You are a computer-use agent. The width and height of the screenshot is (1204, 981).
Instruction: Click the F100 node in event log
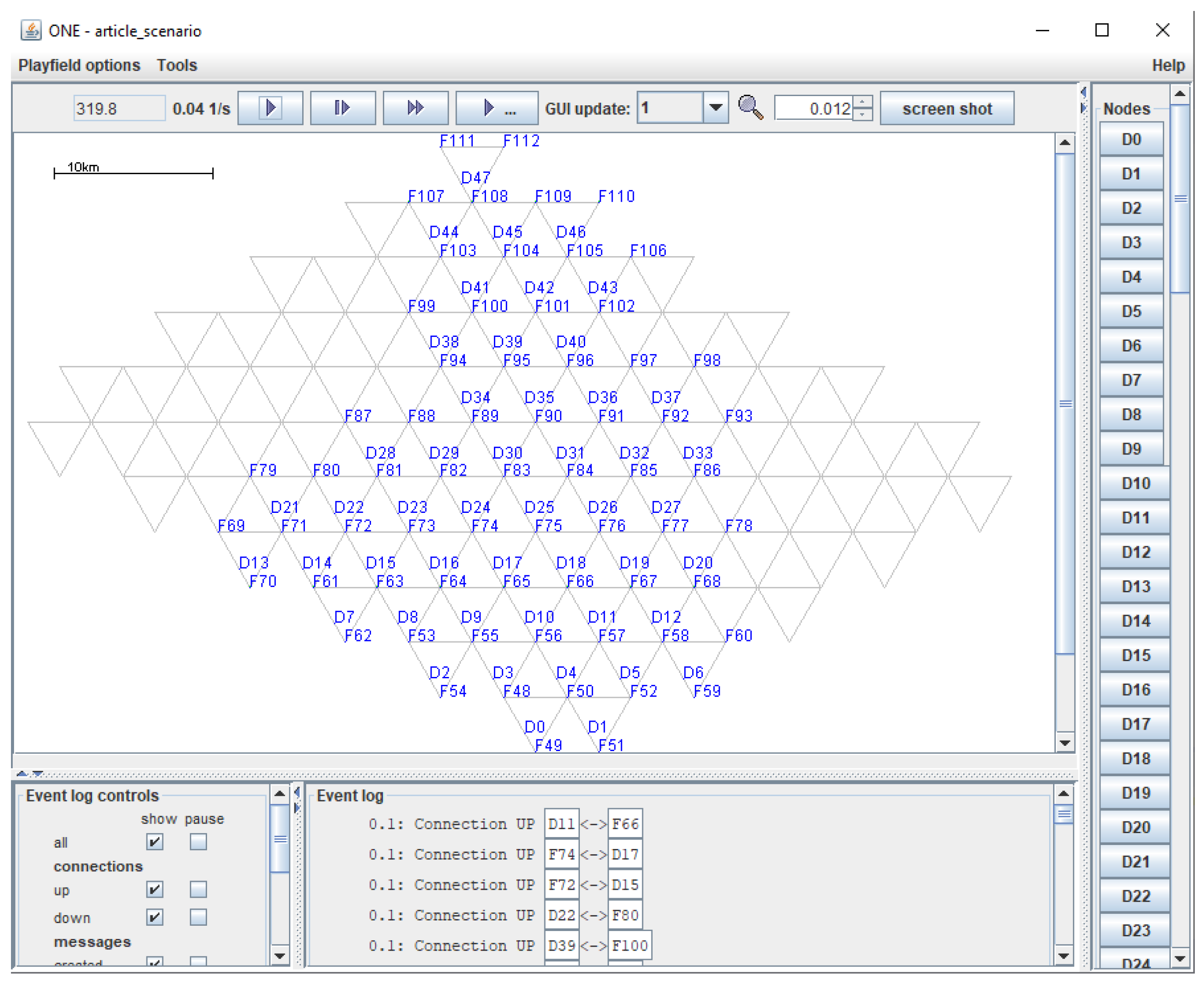click(x=629, y=945)
